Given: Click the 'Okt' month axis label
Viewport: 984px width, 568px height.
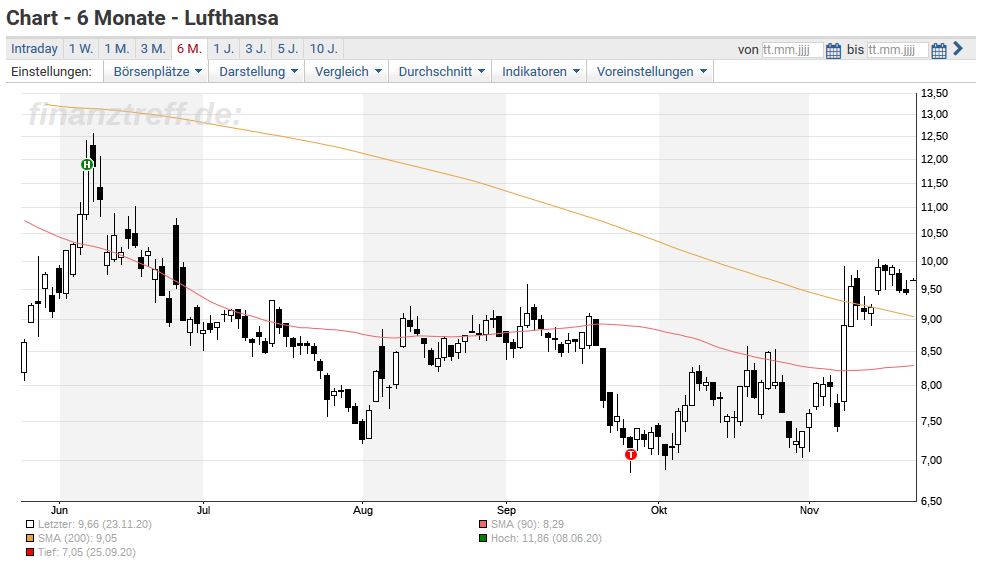Looking at the screenshot, I should (x=659, y=510).
